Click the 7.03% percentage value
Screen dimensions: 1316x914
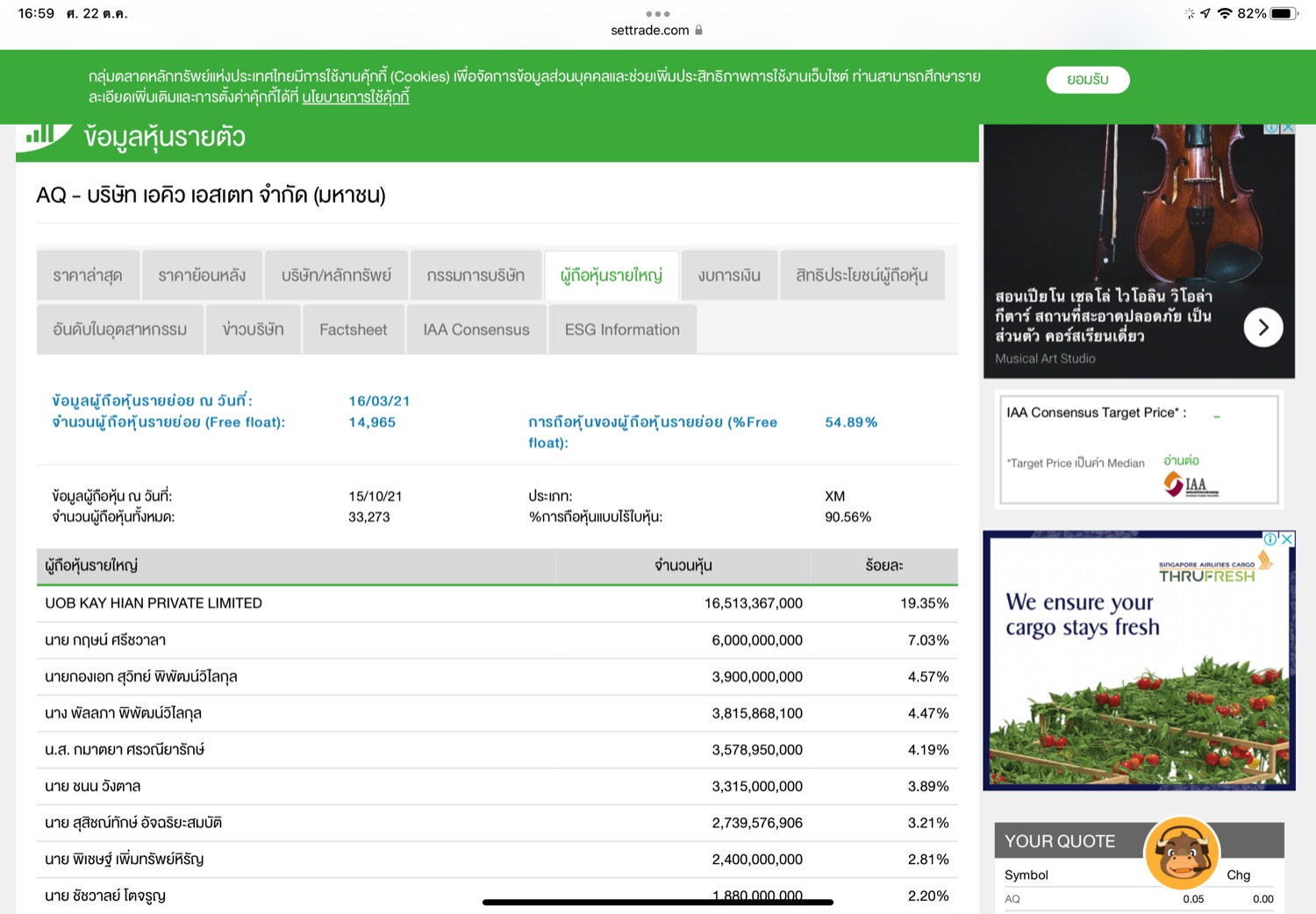click(928, 640)
